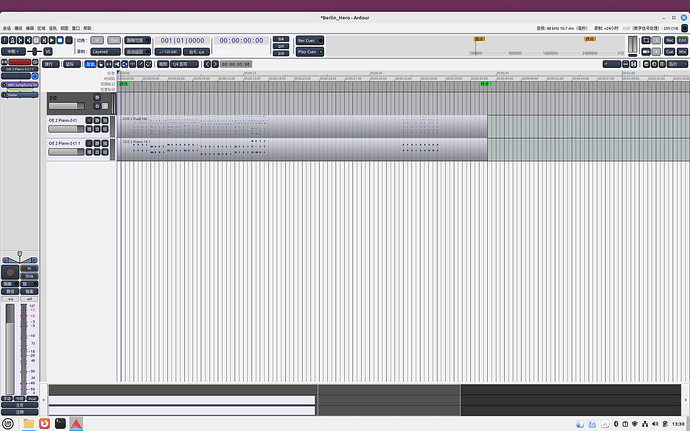Click the Cue window button
The height and width of the screenshot is (431, 690).
tap(669, 51)
